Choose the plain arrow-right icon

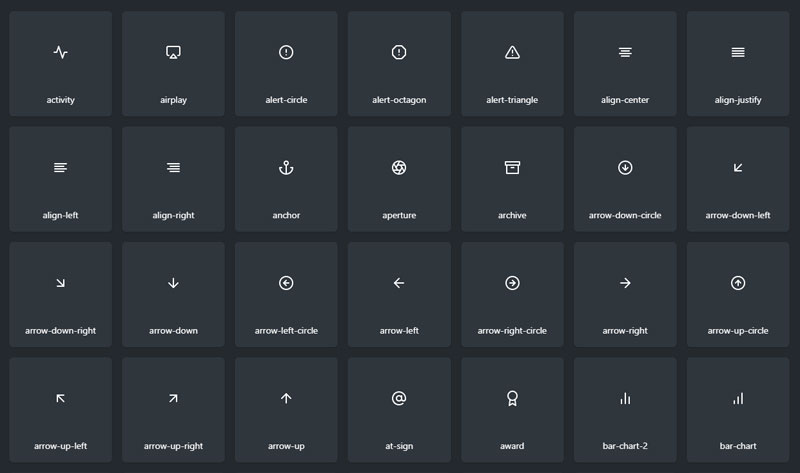click(x=625, y=283)
